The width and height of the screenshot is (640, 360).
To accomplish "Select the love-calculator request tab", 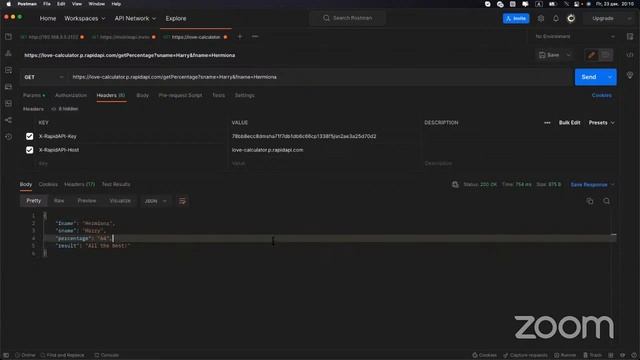I will [x=195, y=37].
